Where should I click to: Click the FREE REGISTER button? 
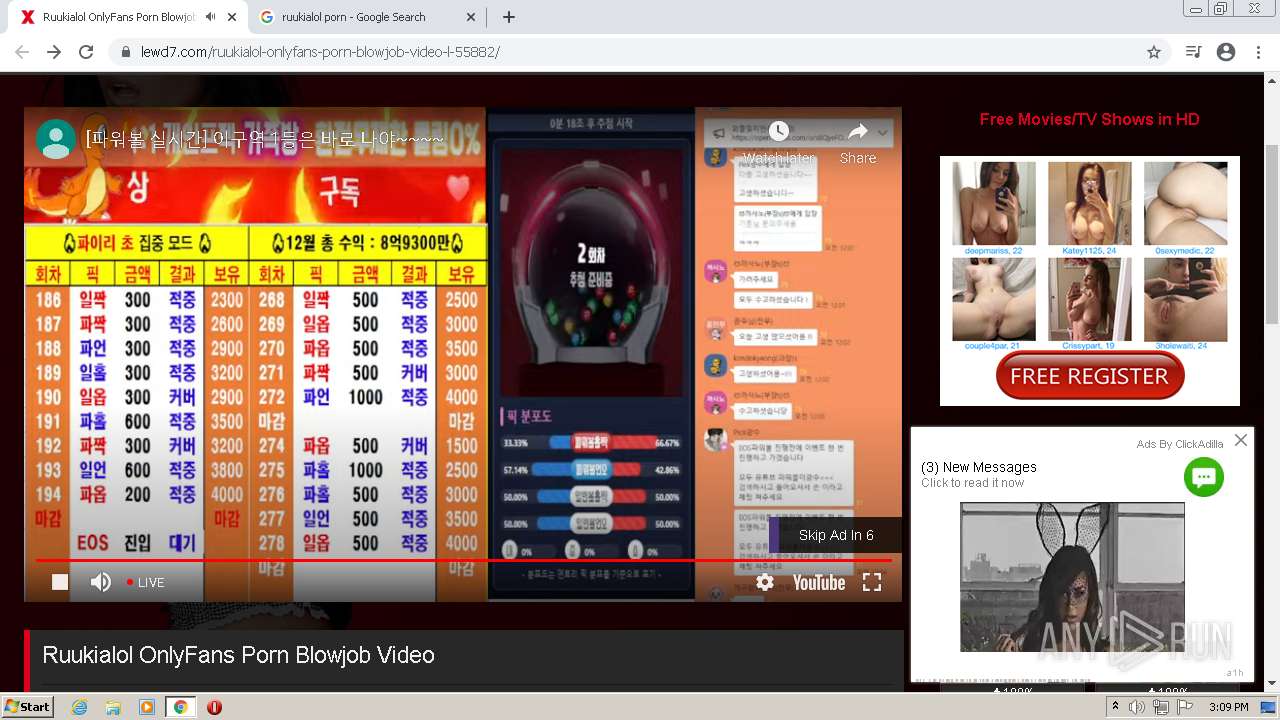[1090, 377]
